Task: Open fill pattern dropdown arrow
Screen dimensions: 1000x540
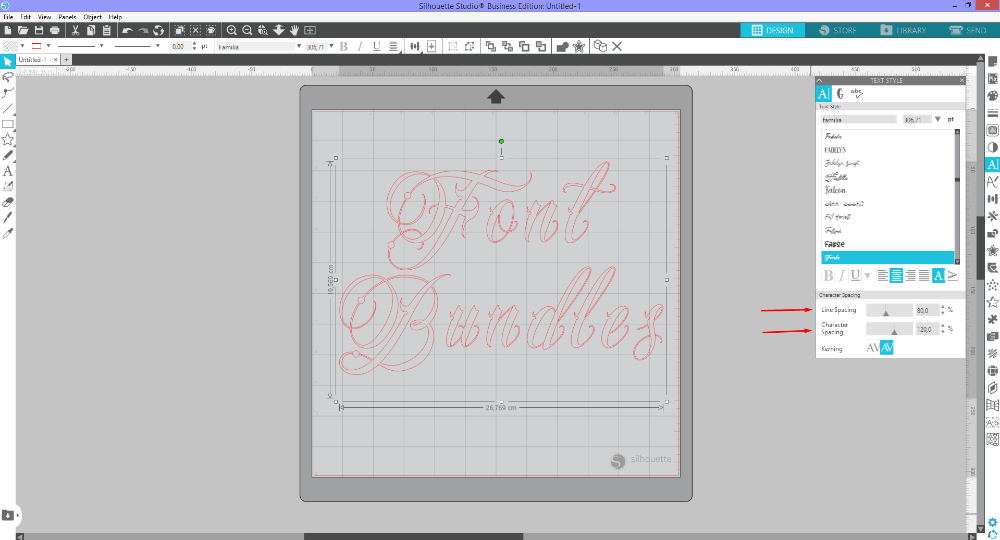Action: coord(22,46)
